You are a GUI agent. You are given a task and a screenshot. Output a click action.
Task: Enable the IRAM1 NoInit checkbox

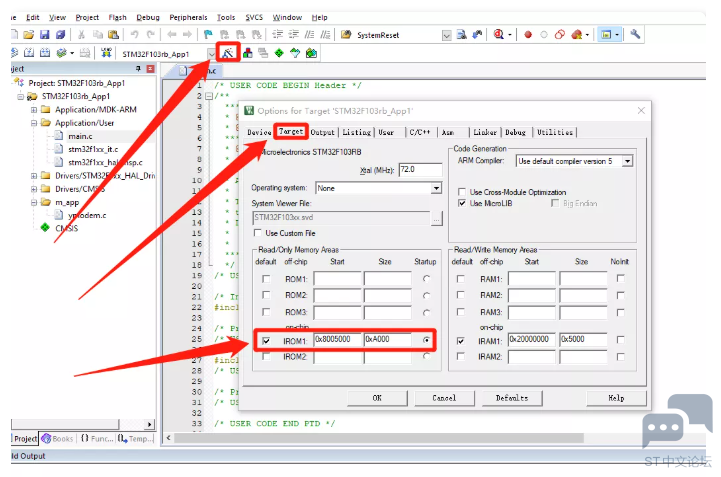(x=621, y=339)
